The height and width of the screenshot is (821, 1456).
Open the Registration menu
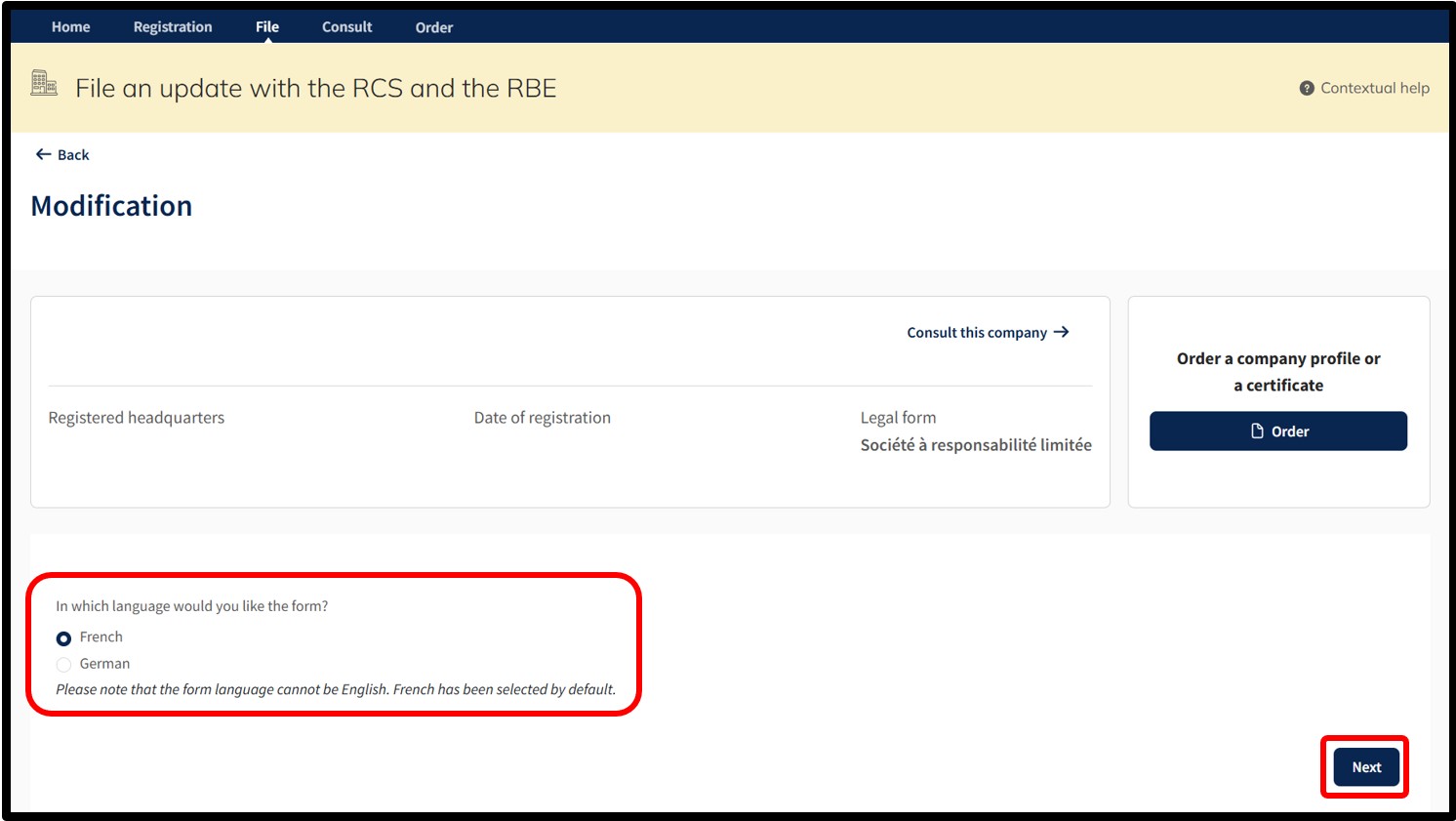(173, 26)
